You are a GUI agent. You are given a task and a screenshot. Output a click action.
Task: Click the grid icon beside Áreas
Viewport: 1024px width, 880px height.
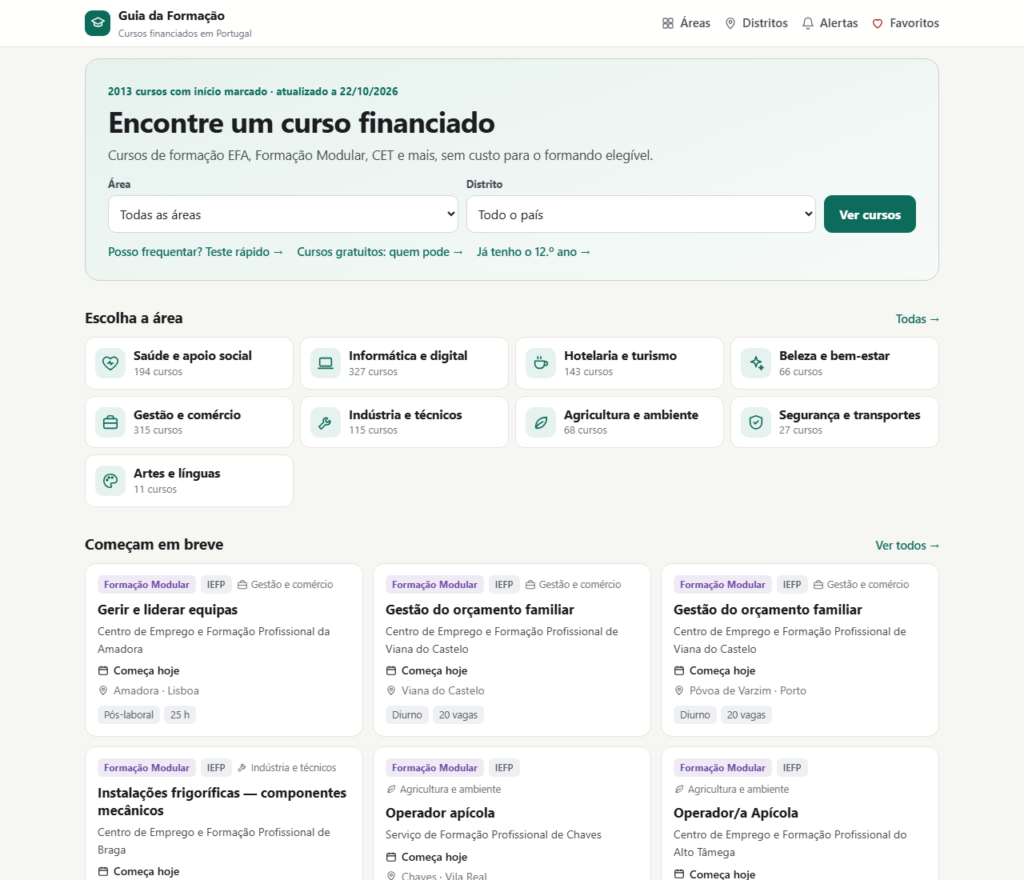tap(667, 24)
